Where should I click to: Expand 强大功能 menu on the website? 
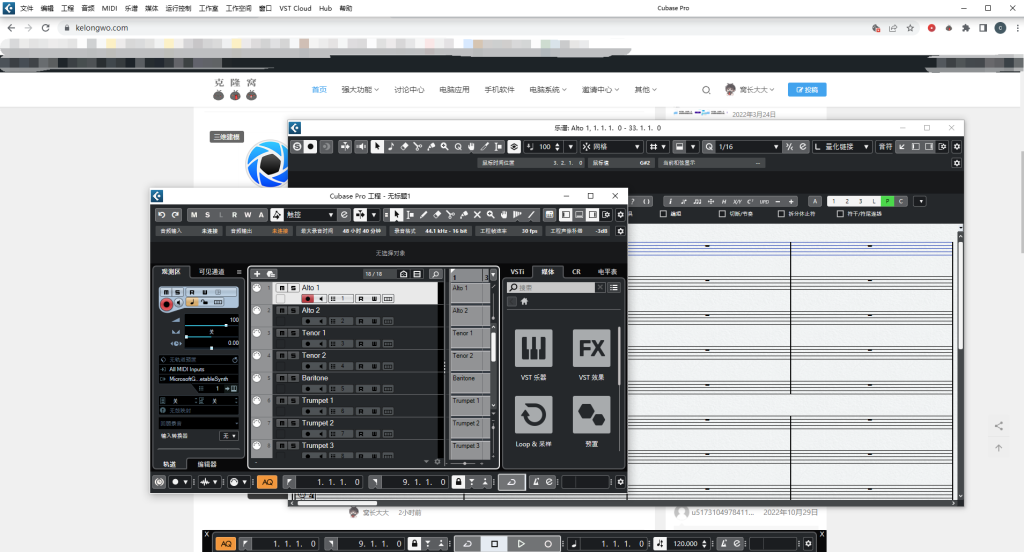click(x=360, y=89)
